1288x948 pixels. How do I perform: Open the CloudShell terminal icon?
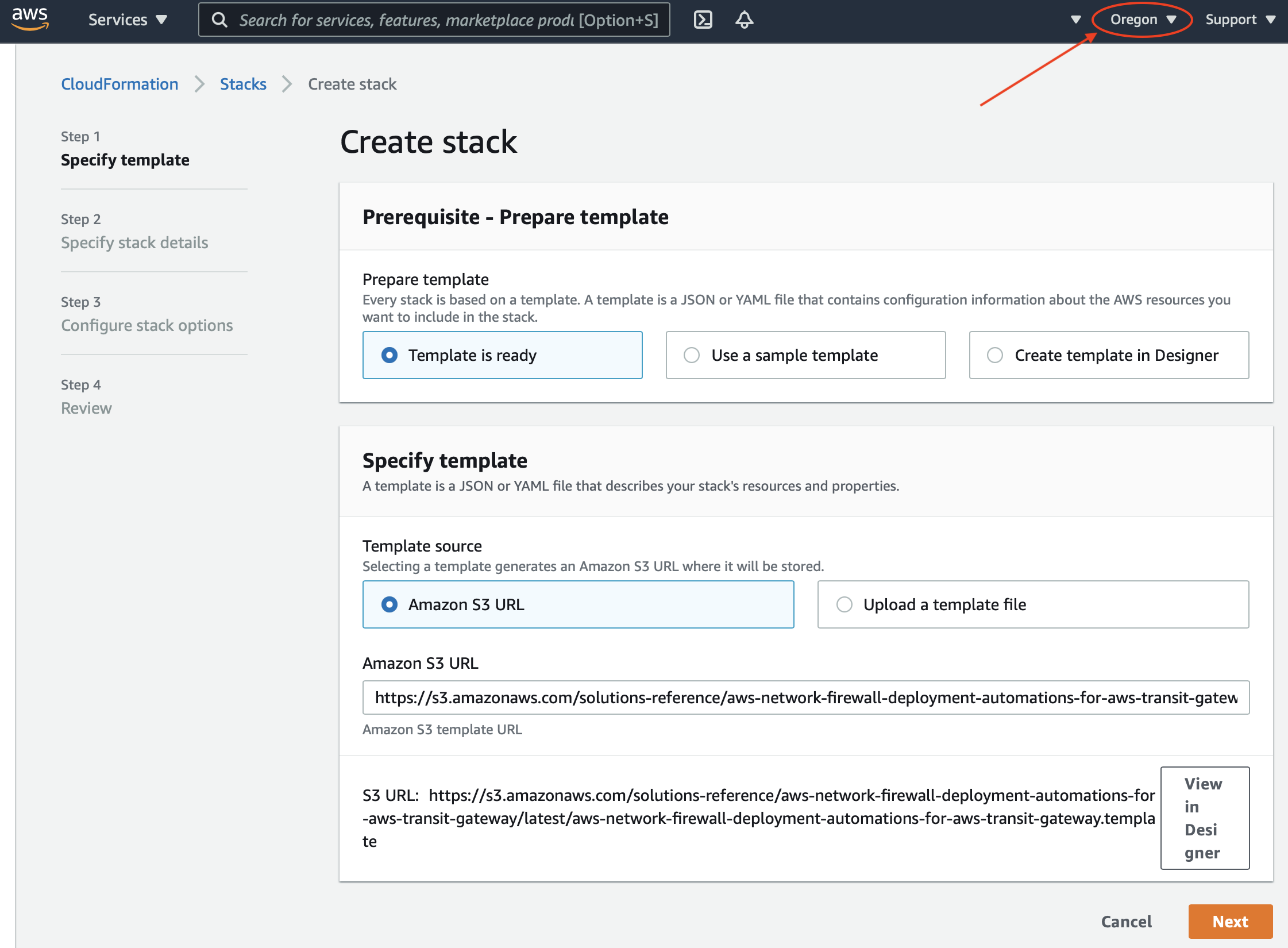point(703,20)
